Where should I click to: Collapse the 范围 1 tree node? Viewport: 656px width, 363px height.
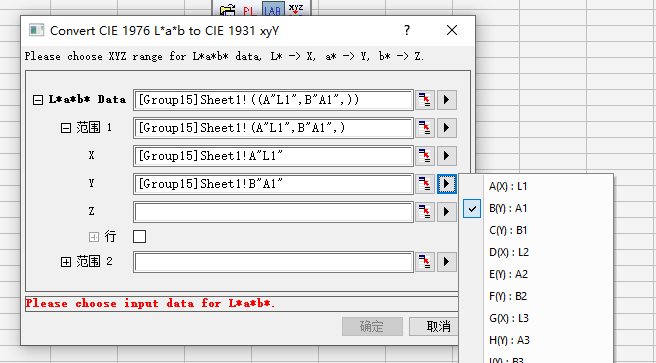coord(66,128)
